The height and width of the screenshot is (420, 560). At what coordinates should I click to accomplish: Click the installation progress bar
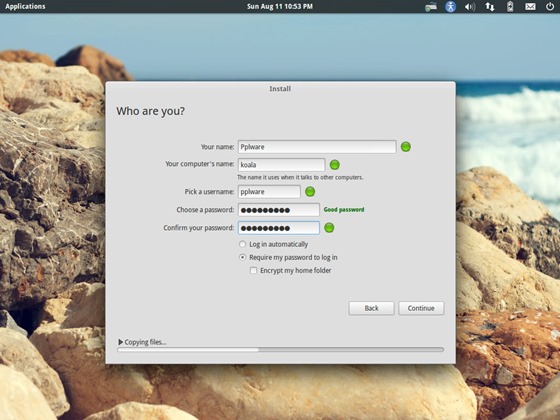click(x=280, y=350)
